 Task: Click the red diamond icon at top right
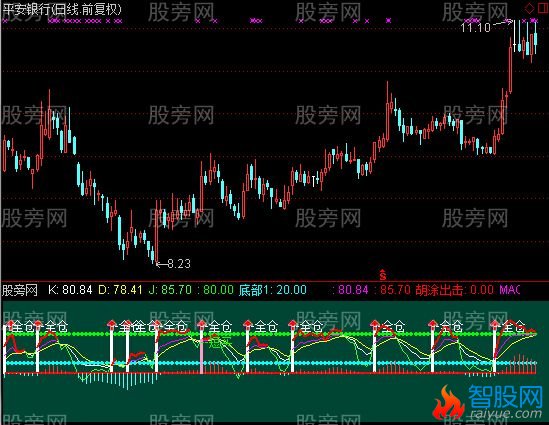(x=530, y=7)
